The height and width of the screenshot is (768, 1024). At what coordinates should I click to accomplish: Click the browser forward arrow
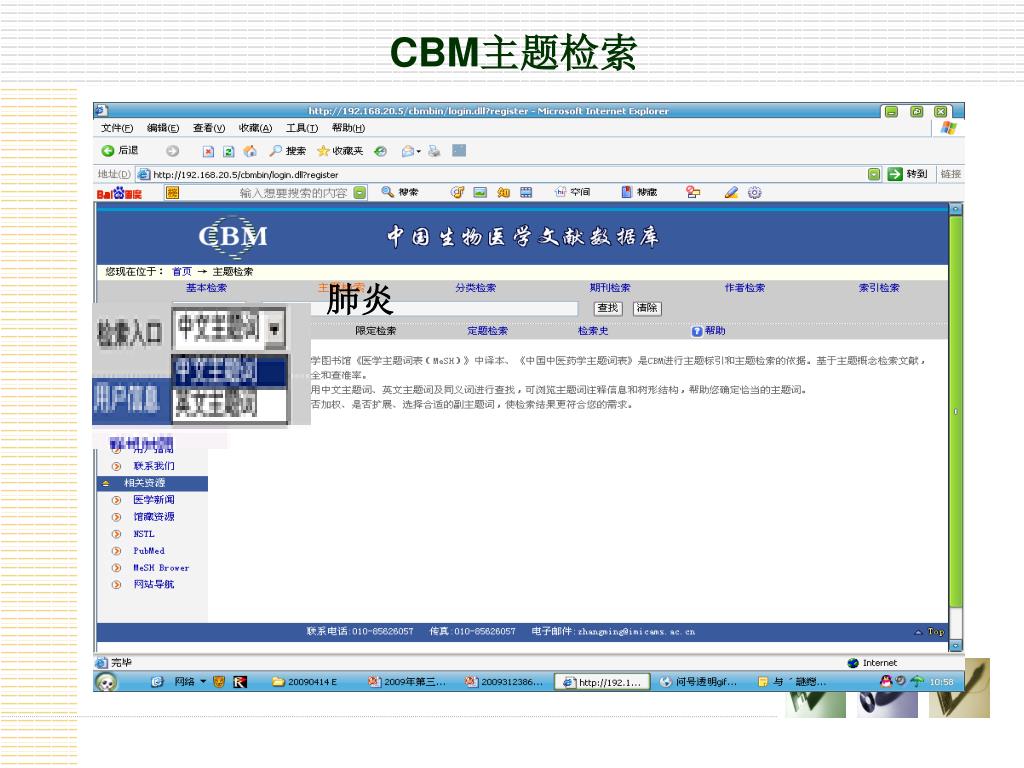point(172,151)
